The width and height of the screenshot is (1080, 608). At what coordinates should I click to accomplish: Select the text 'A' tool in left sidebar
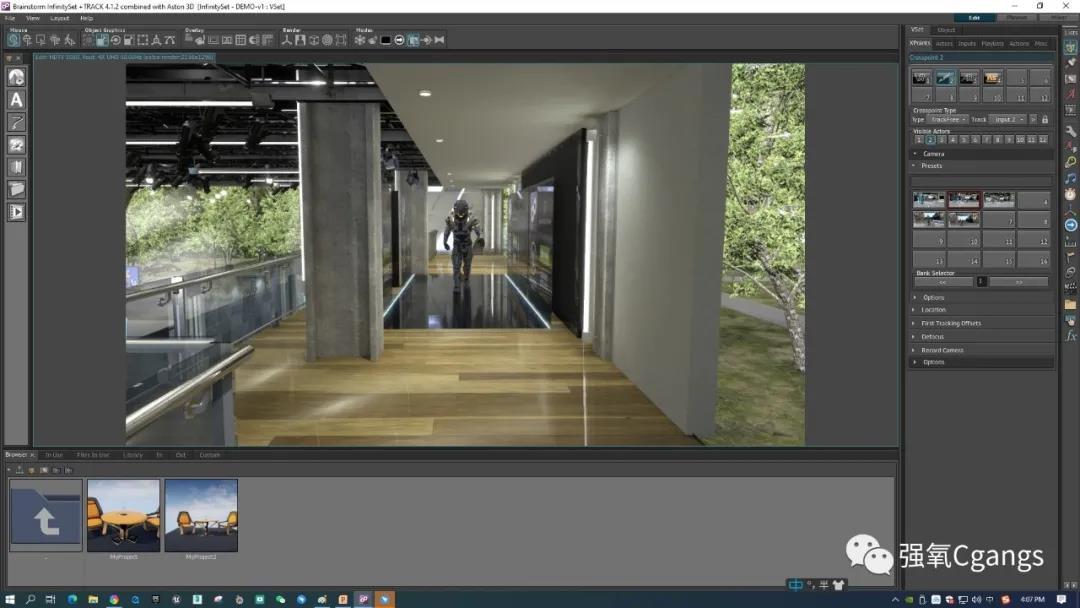[16, 99]
